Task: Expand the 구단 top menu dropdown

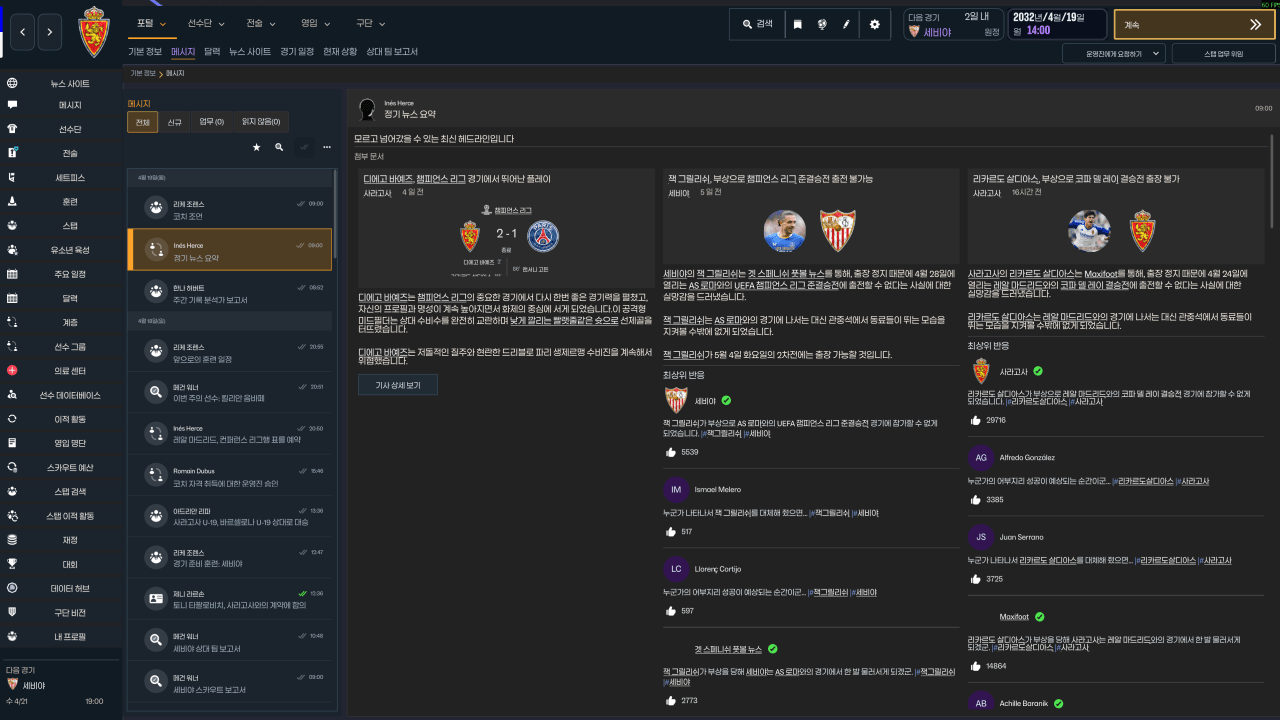Action: click(x=370, y=23)
